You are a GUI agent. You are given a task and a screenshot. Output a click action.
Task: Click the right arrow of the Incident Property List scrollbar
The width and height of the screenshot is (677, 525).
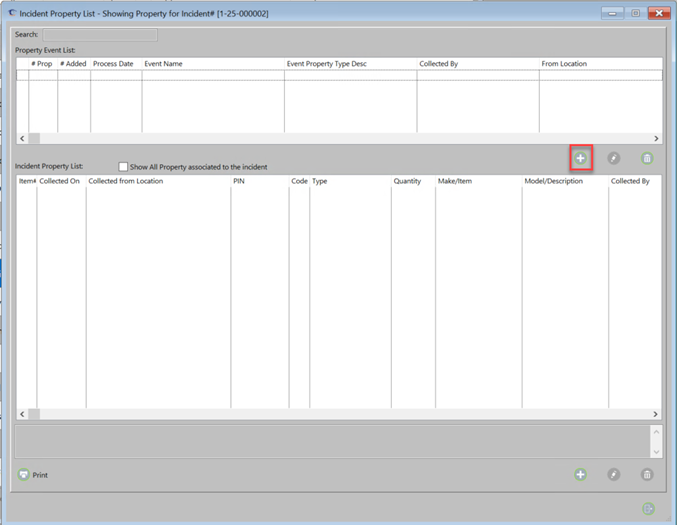coord(656,414)
